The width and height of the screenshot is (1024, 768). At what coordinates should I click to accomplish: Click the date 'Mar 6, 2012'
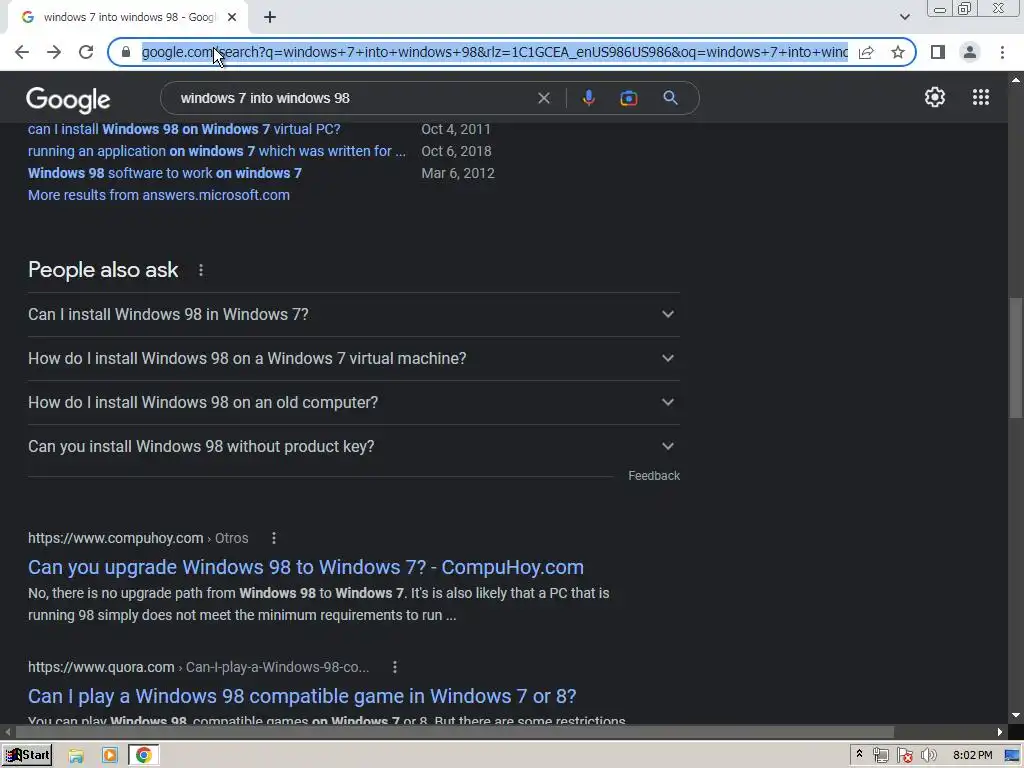coord(458,173)
